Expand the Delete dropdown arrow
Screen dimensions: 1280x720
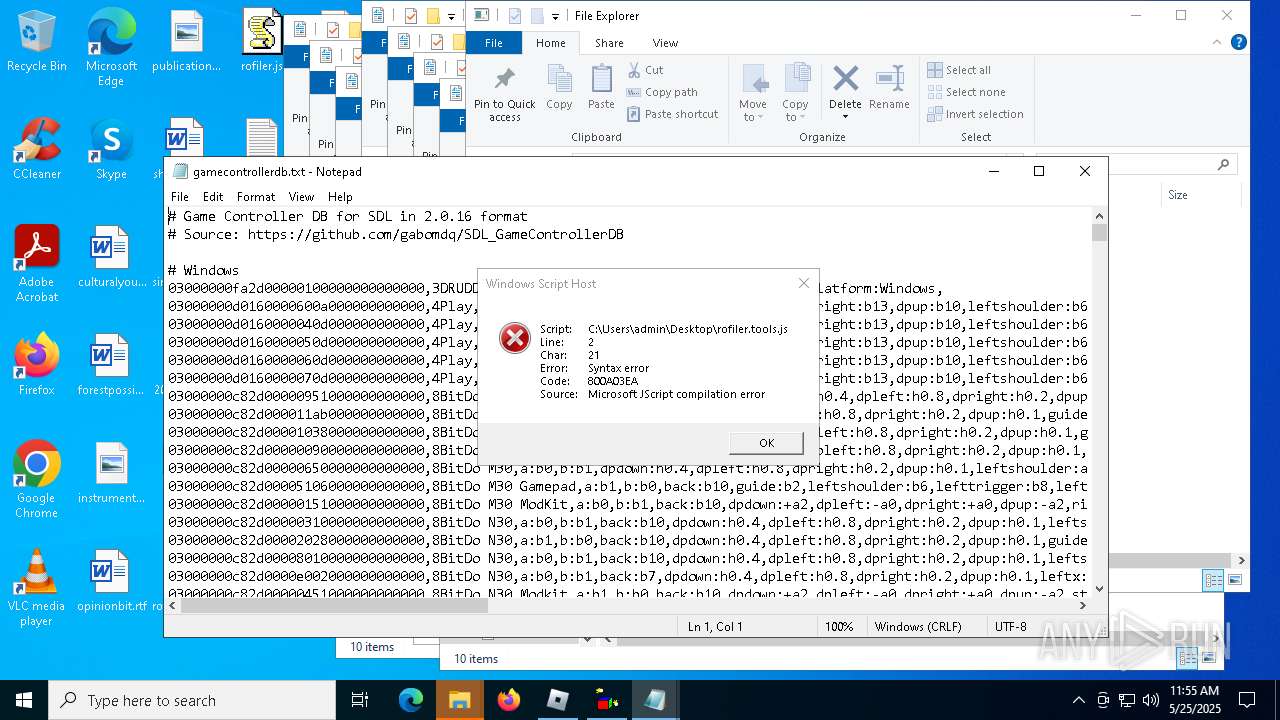pyautogui.click(x=845, y=117)
